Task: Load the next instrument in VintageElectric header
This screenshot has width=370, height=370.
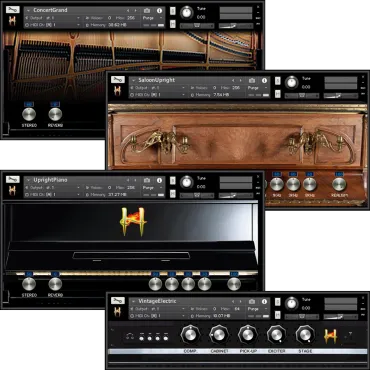Action: pyautogui.click(x=240, y=302)
